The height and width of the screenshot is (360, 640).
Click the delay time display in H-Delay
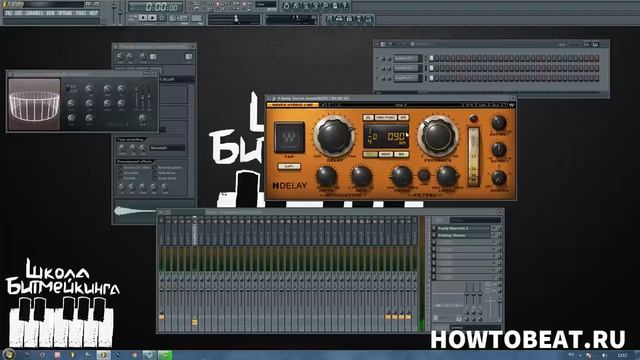click(386, 137)
